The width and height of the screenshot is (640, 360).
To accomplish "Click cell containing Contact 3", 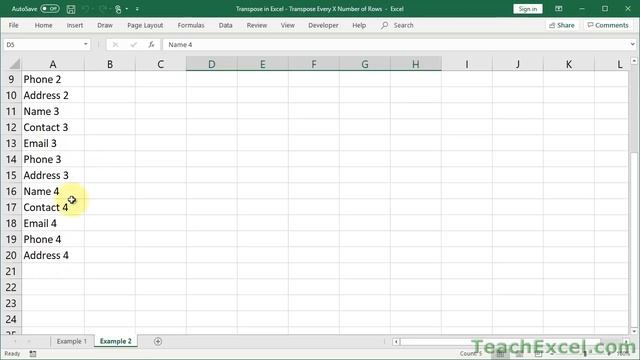I will pyautogui.click(x=53, y=127).
